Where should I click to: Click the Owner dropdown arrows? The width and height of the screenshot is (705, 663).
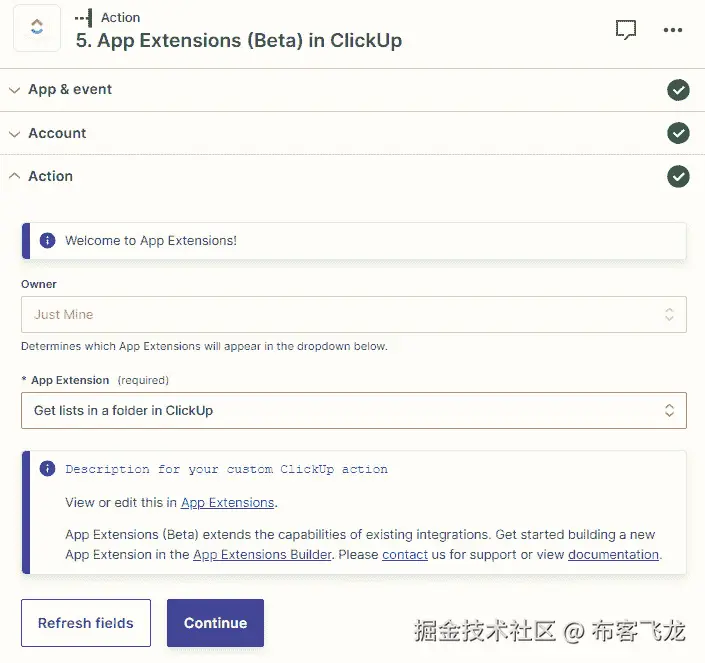pos(669,314)
